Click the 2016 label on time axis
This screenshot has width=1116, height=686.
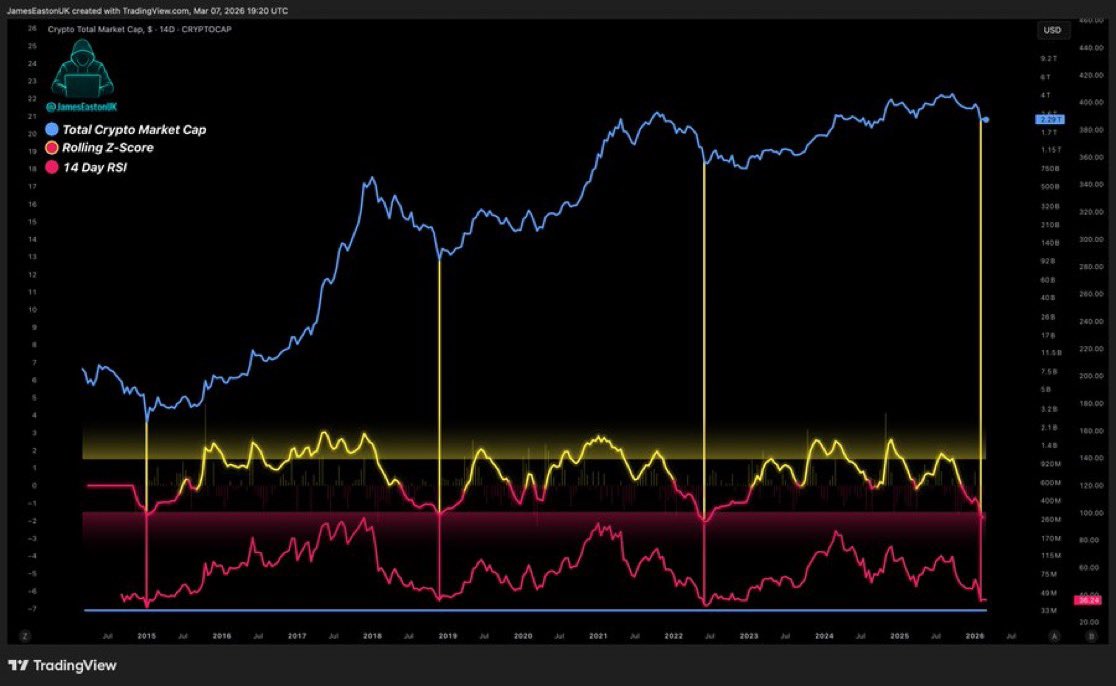[x=221, y=636]
